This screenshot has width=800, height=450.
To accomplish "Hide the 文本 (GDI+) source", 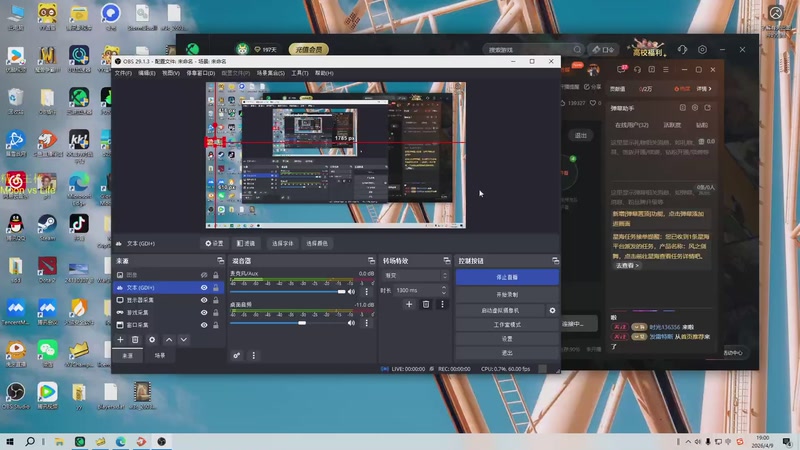I will click(204, 288).
